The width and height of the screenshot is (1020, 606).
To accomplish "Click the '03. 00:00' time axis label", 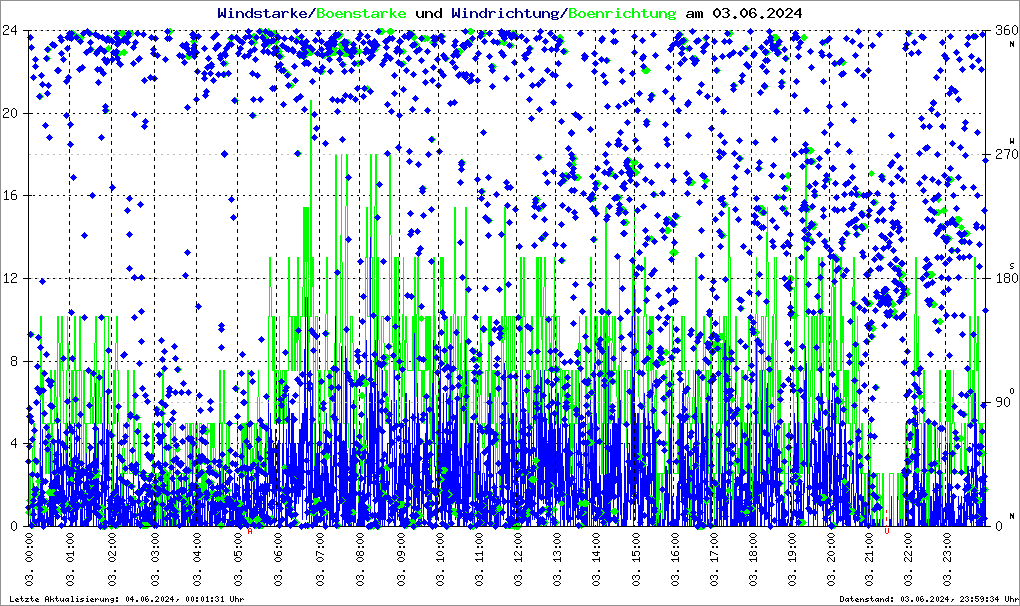I will click(30, 558).
